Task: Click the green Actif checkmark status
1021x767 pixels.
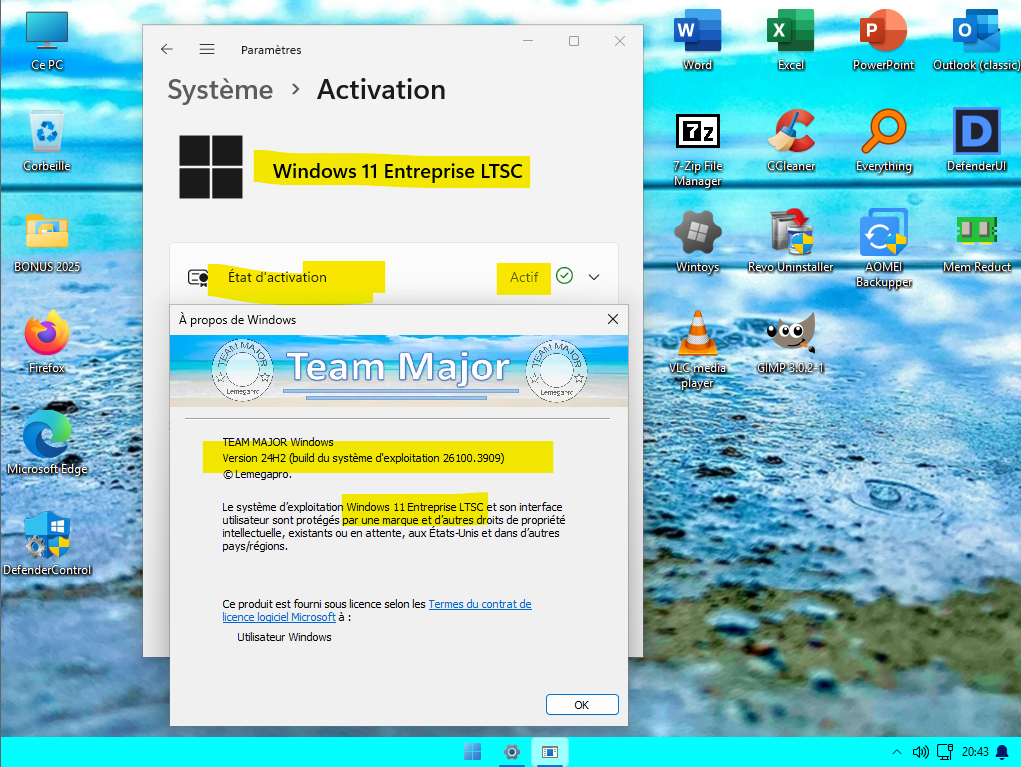Action: 565,276
